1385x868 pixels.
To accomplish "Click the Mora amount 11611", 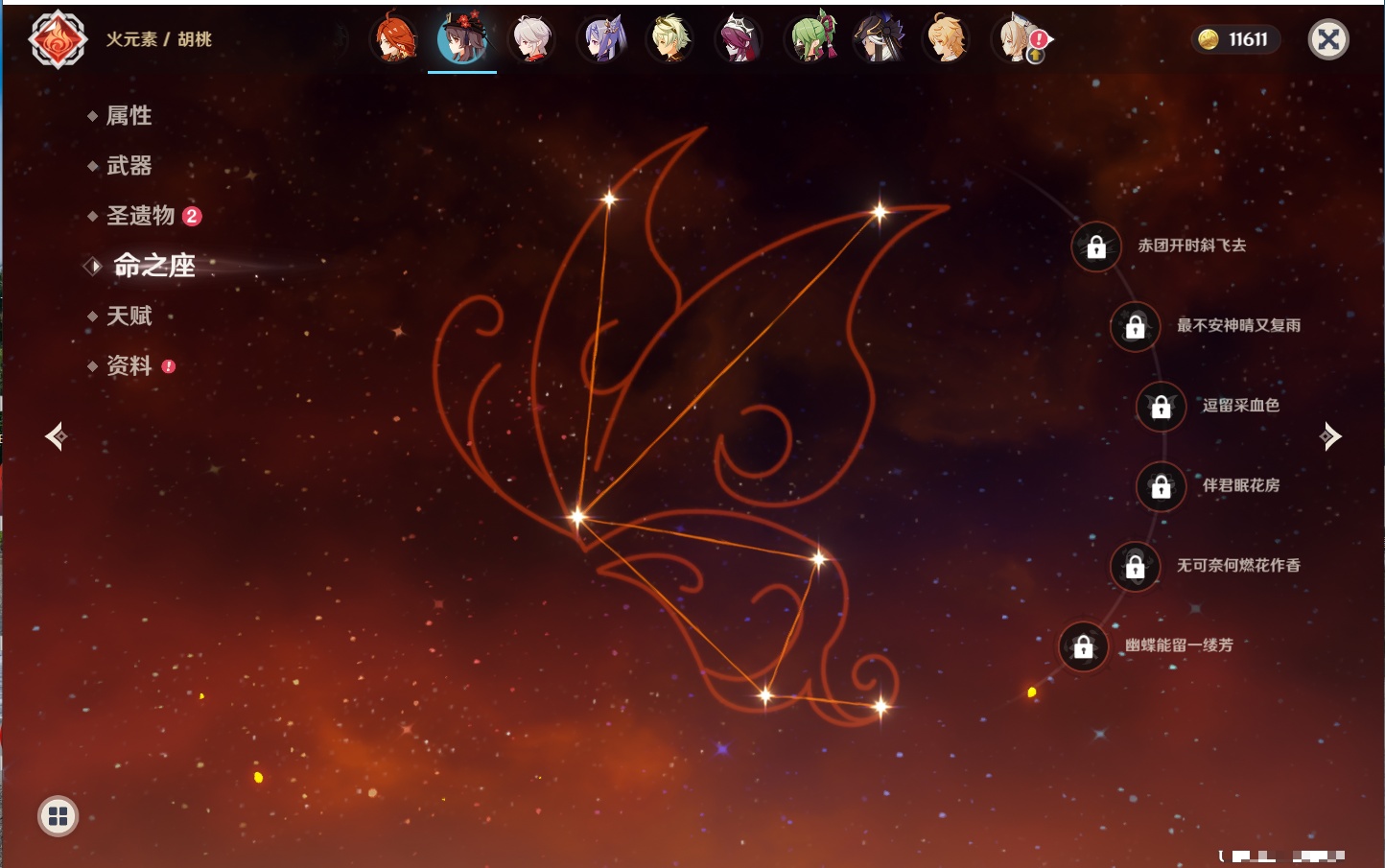I will pyautogui.click(x=1249, y=39).
